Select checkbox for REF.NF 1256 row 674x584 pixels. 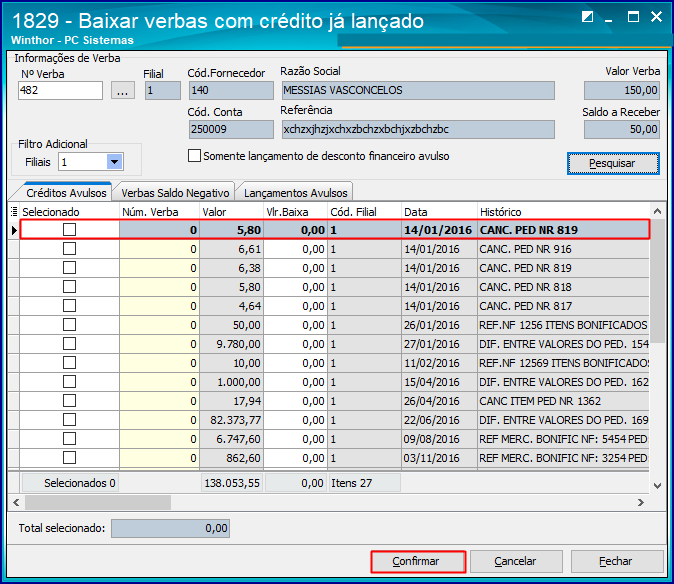click(69, 324)
